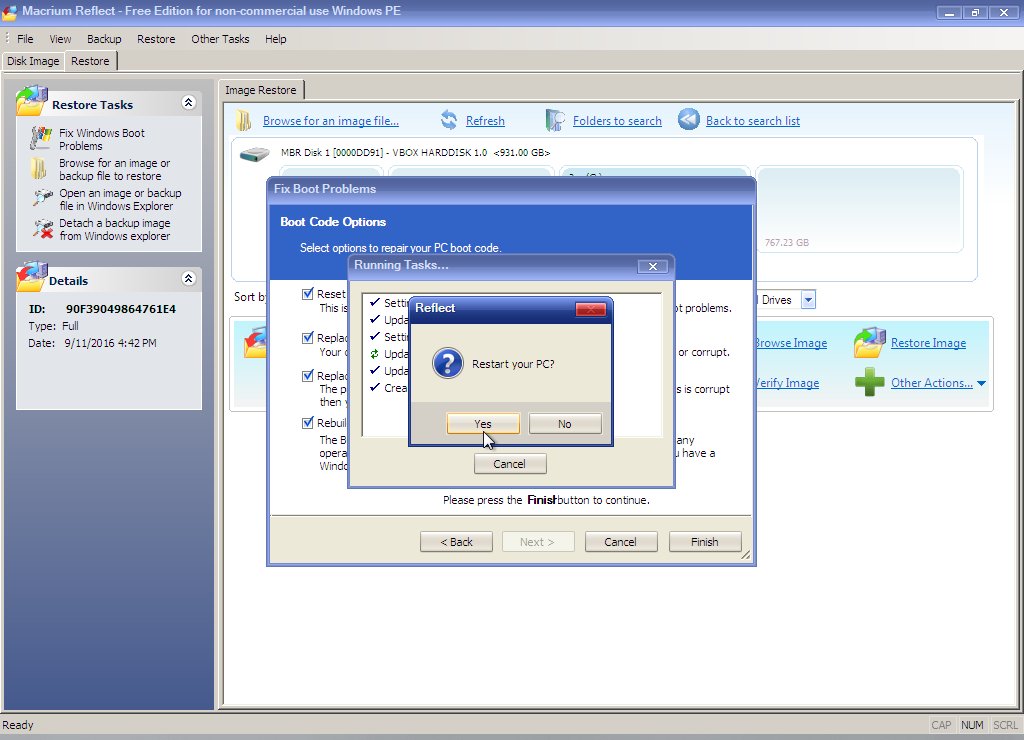Click the Open image in Windows Explorer icon
Image resolution: width=1024 pixels, height=740 pixels.
click(x=41, y=199)
